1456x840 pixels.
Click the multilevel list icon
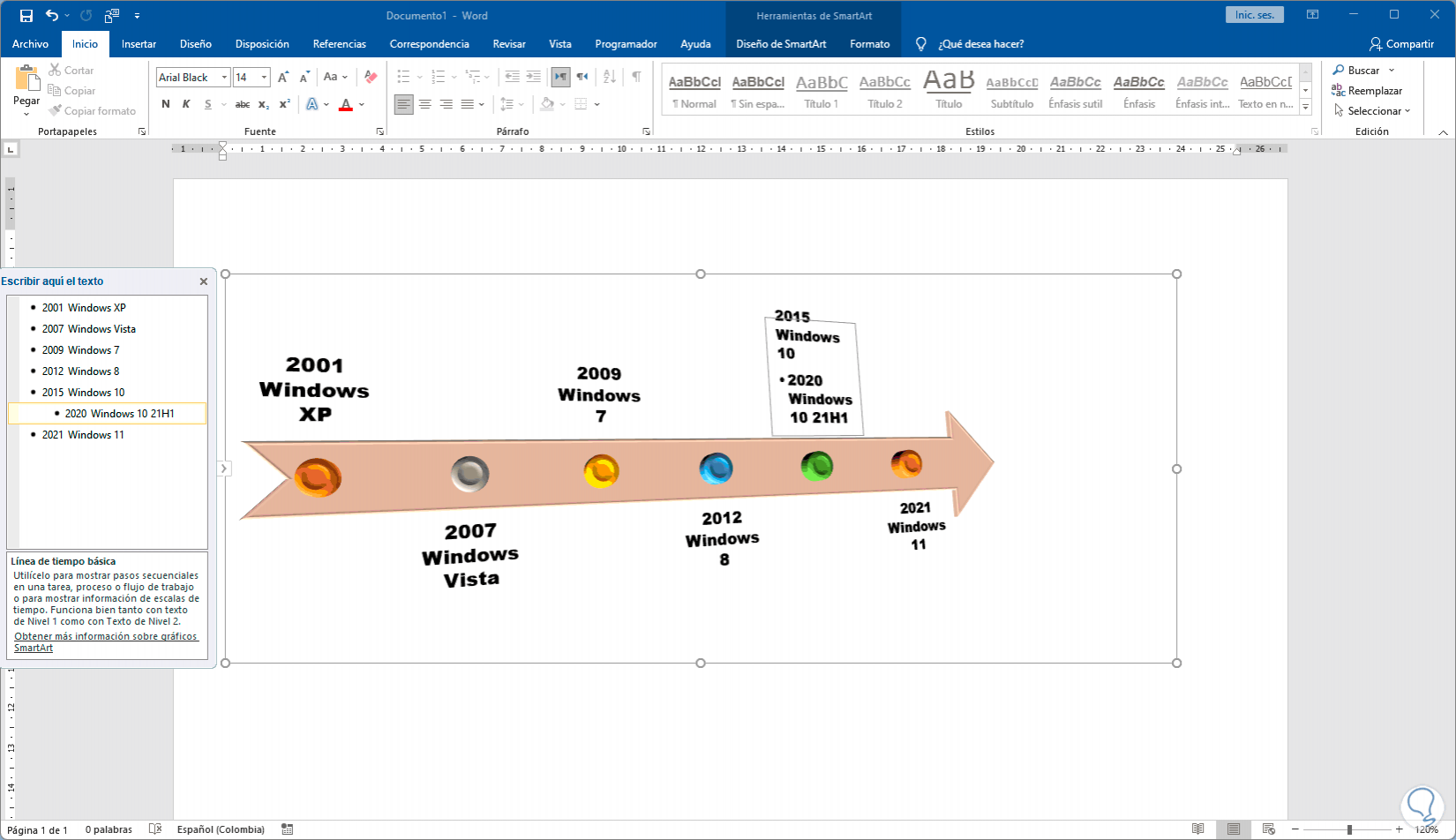[474, 78]
